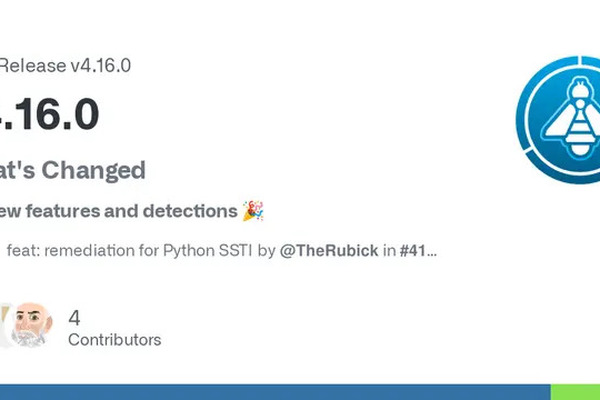Click the blue language bar segment
The width and height of the screenshot is (600, 400).
(x=275, y=392)
